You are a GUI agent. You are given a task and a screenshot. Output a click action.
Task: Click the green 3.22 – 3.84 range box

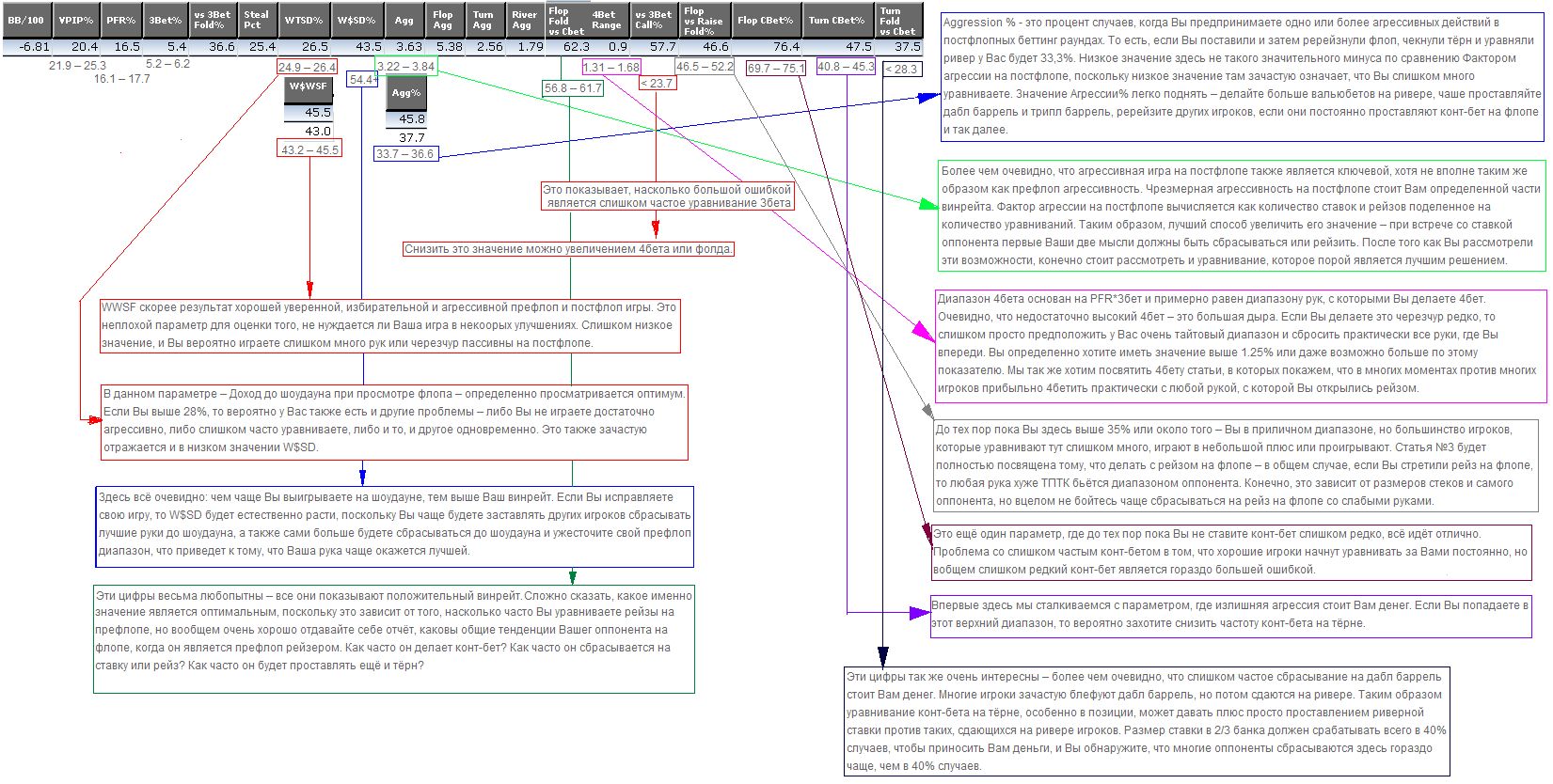tap(405, 67)
